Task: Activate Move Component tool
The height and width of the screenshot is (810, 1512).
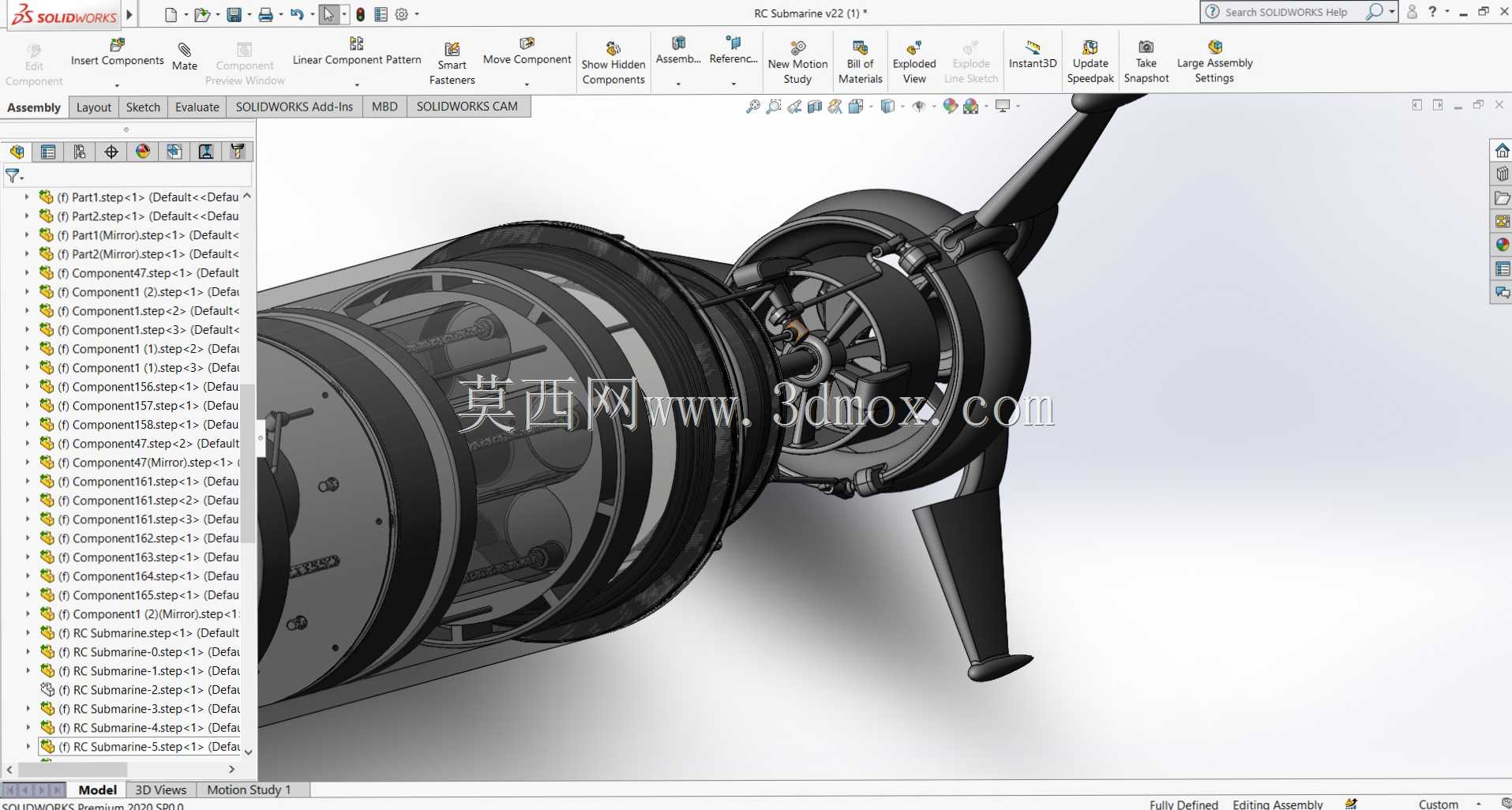Action: (x=527, y=51)
